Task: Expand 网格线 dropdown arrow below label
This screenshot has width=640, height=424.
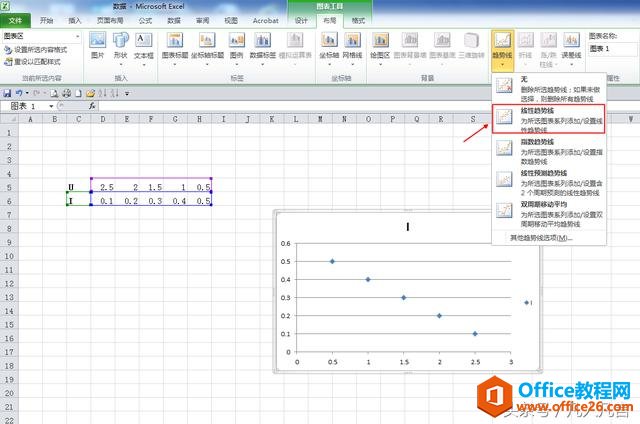Action: coord(352,64)
